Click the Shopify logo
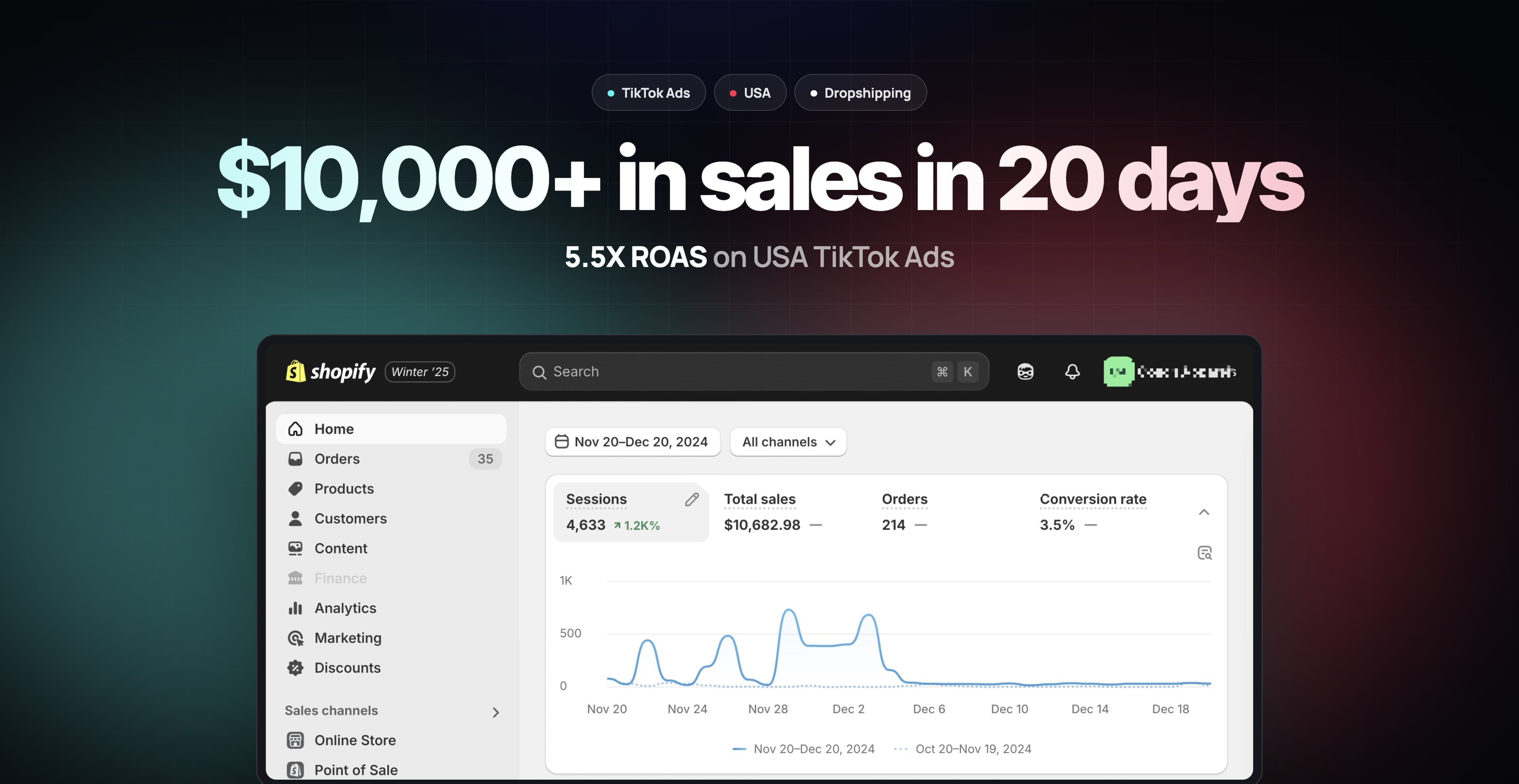 (330, 371)
